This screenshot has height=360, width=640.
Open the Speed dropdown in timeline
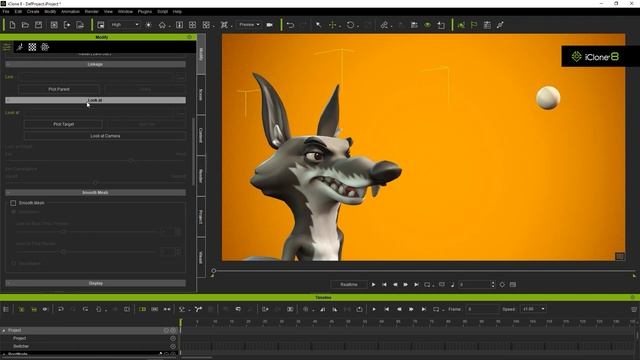tap(533, 309)
